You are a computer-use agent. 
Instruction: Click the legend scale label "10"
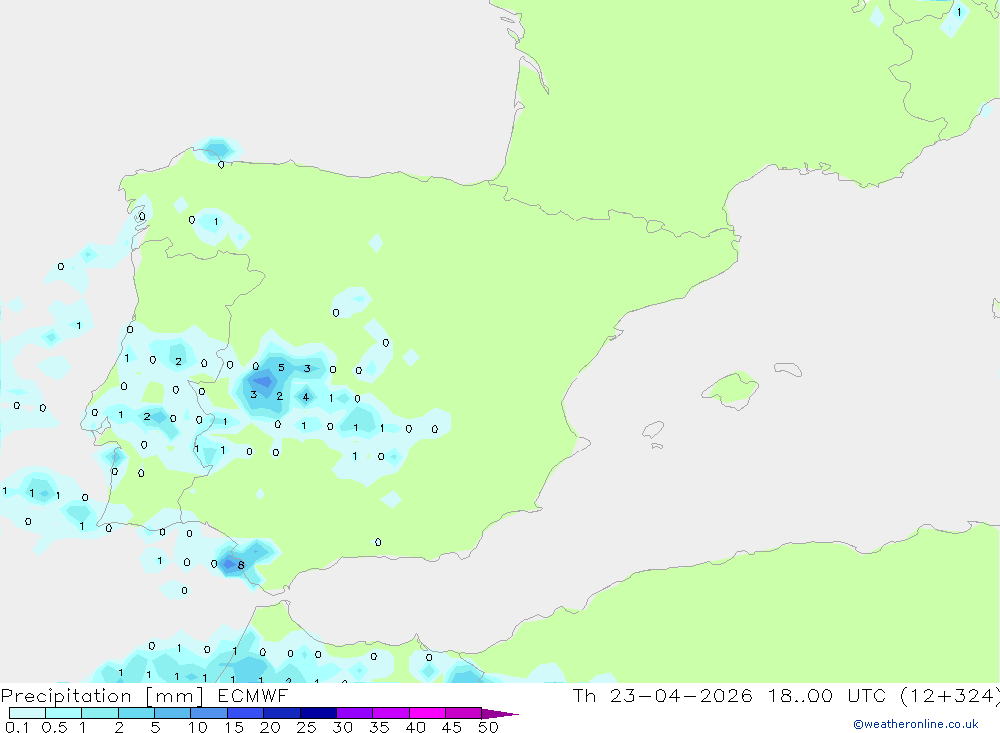(x=198, y=727)
